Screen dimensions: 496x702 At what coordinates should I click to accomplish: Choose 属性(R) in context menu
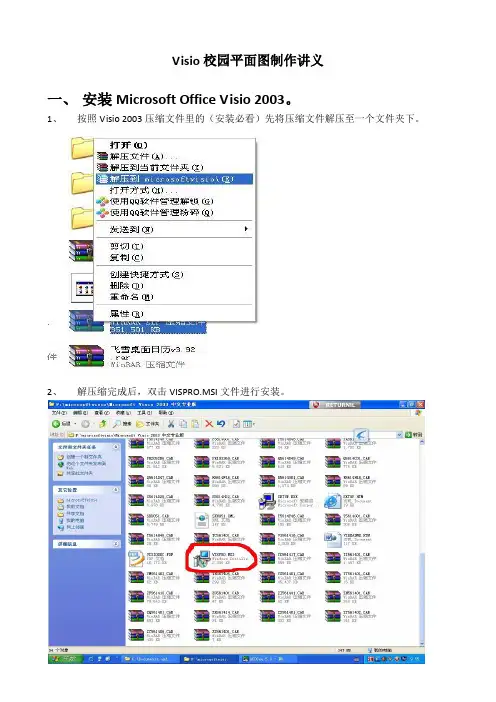[174, 314]
